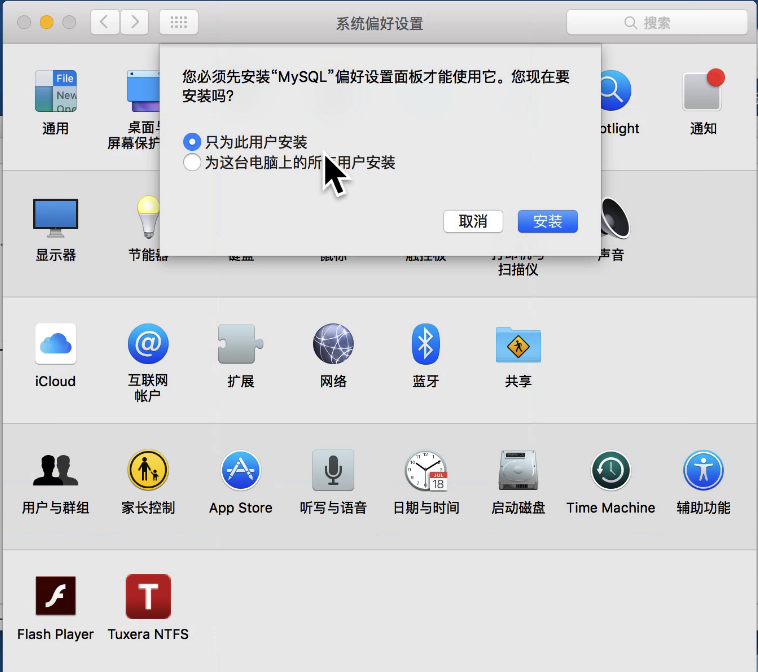Open Internet Accounts (互联网帐户) icon
The width and height of the screenshot is (758, 672).
(x=148, y=344)
